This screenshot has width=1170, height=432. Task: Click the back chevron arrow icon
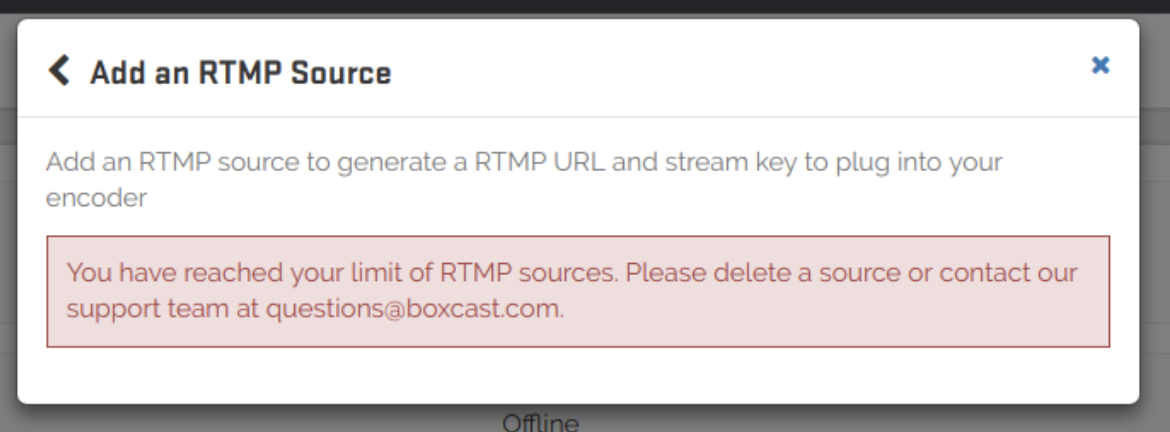(60, 71)
